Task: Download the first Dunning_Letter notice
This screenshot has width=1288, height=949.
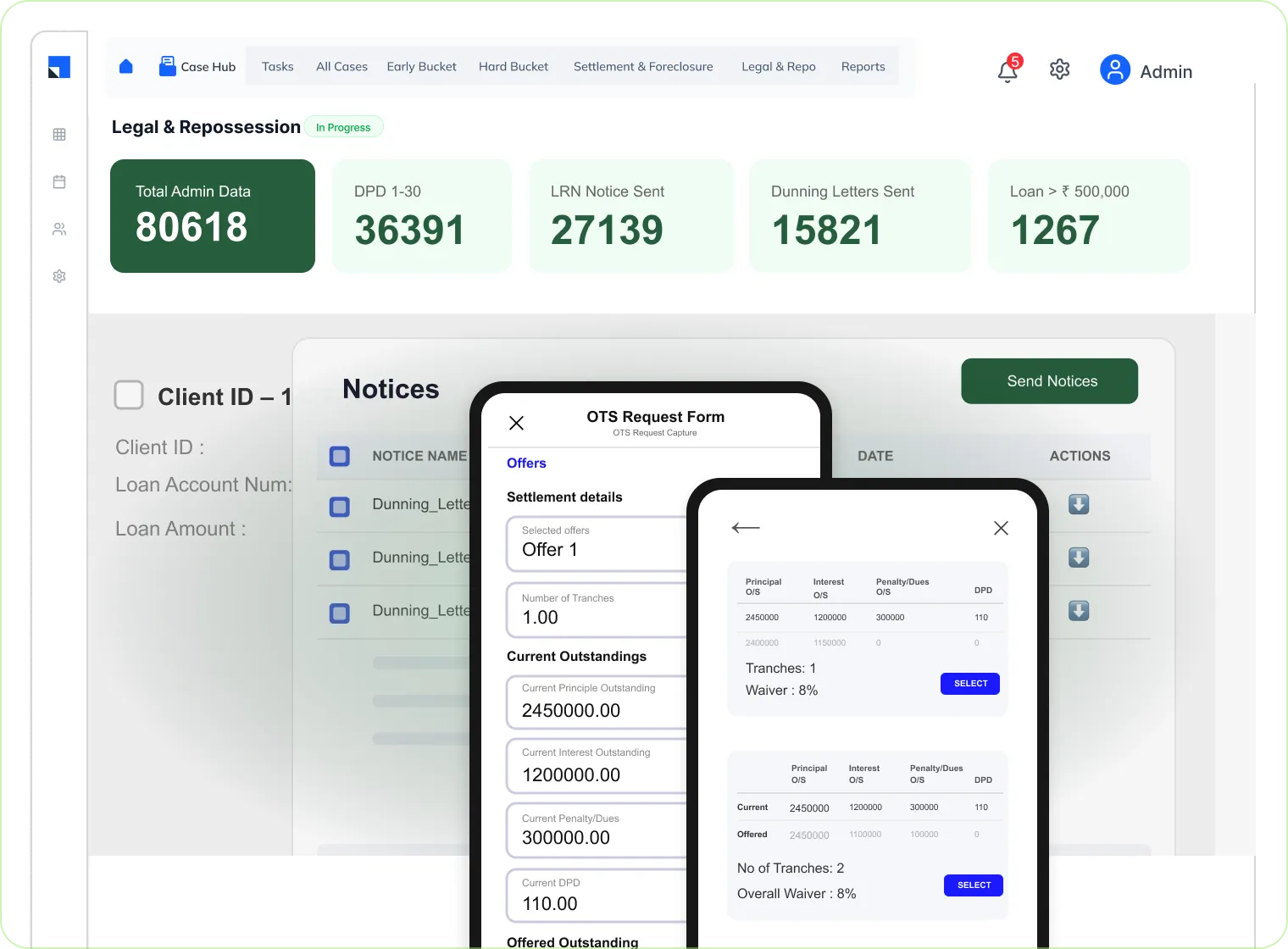Action: pos(1079,504)
